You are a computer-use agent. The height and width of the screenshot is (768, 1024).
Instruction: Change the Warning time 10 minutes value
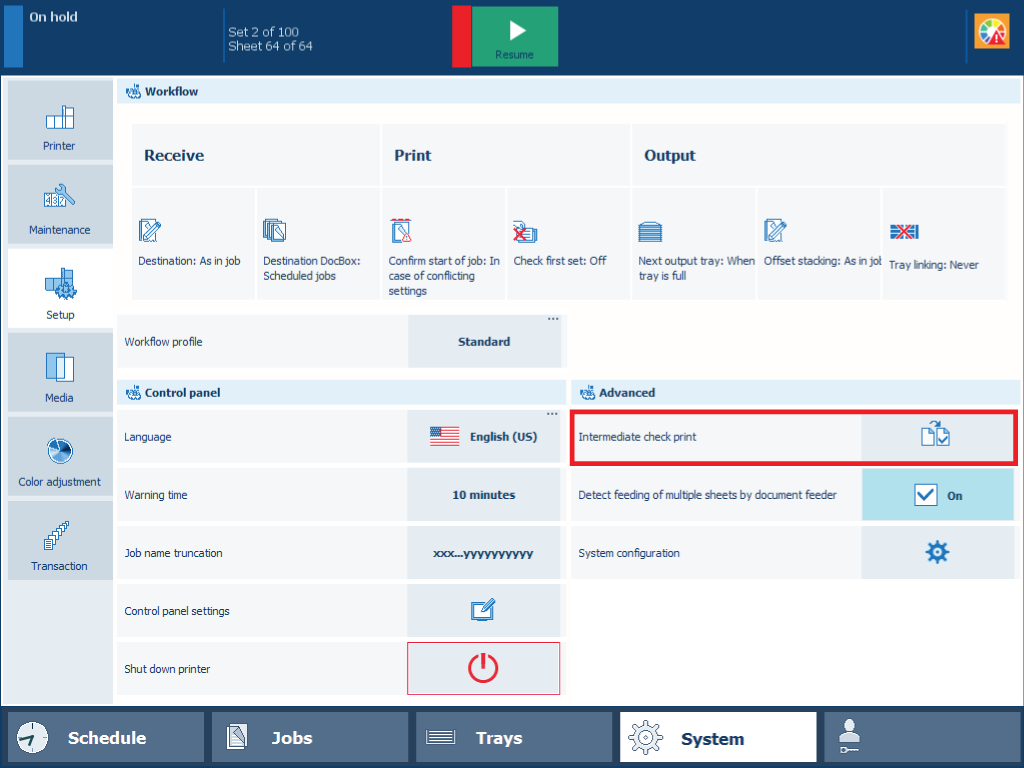click(484, 495)
